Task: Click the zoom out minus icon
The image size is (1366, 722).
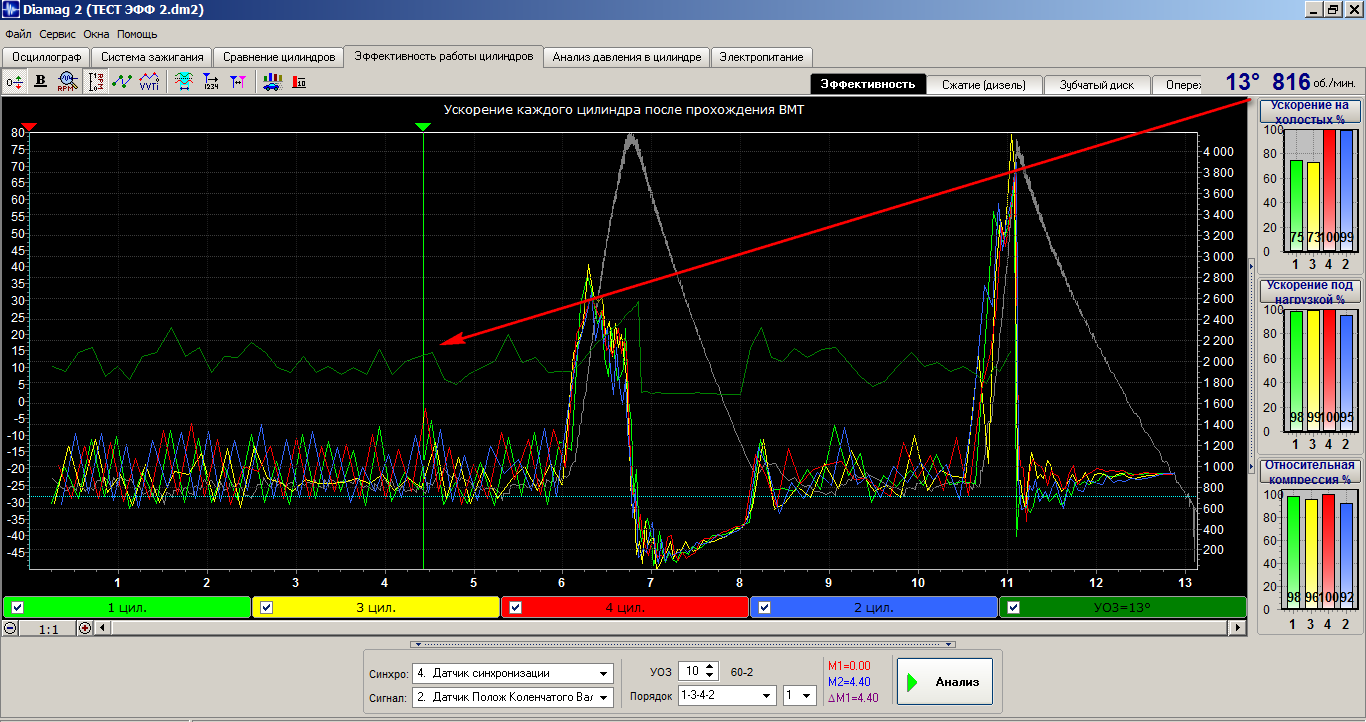Action: pos(10,628)
